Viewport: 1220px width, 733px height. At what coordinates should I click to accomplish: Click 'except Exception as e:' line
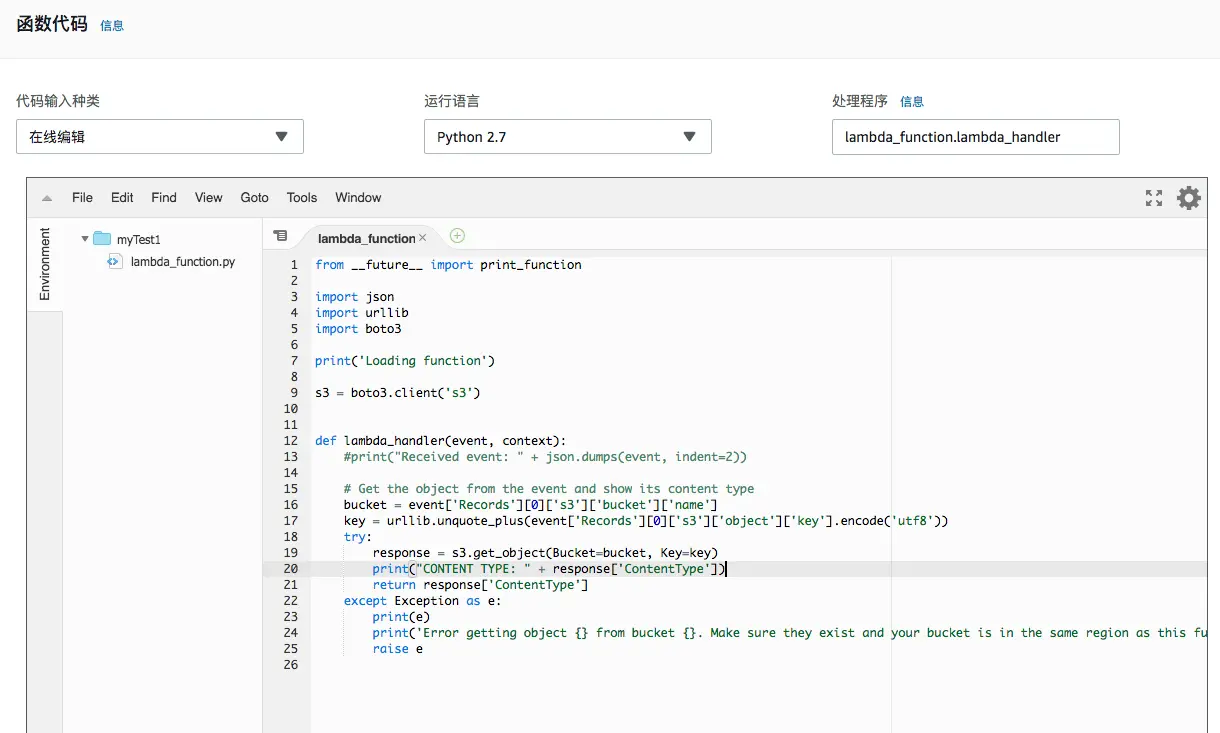(422, 601)
